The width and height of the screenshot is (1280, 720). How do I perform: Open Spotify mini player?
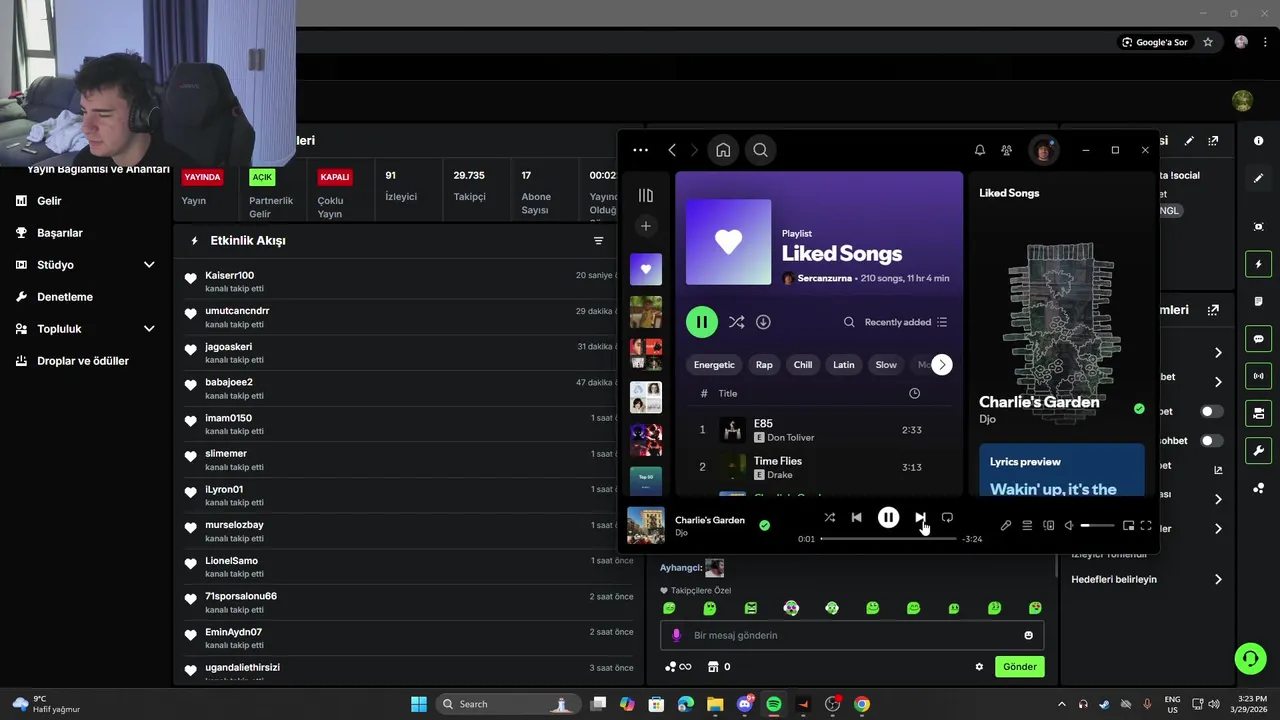coord(1129,525)
